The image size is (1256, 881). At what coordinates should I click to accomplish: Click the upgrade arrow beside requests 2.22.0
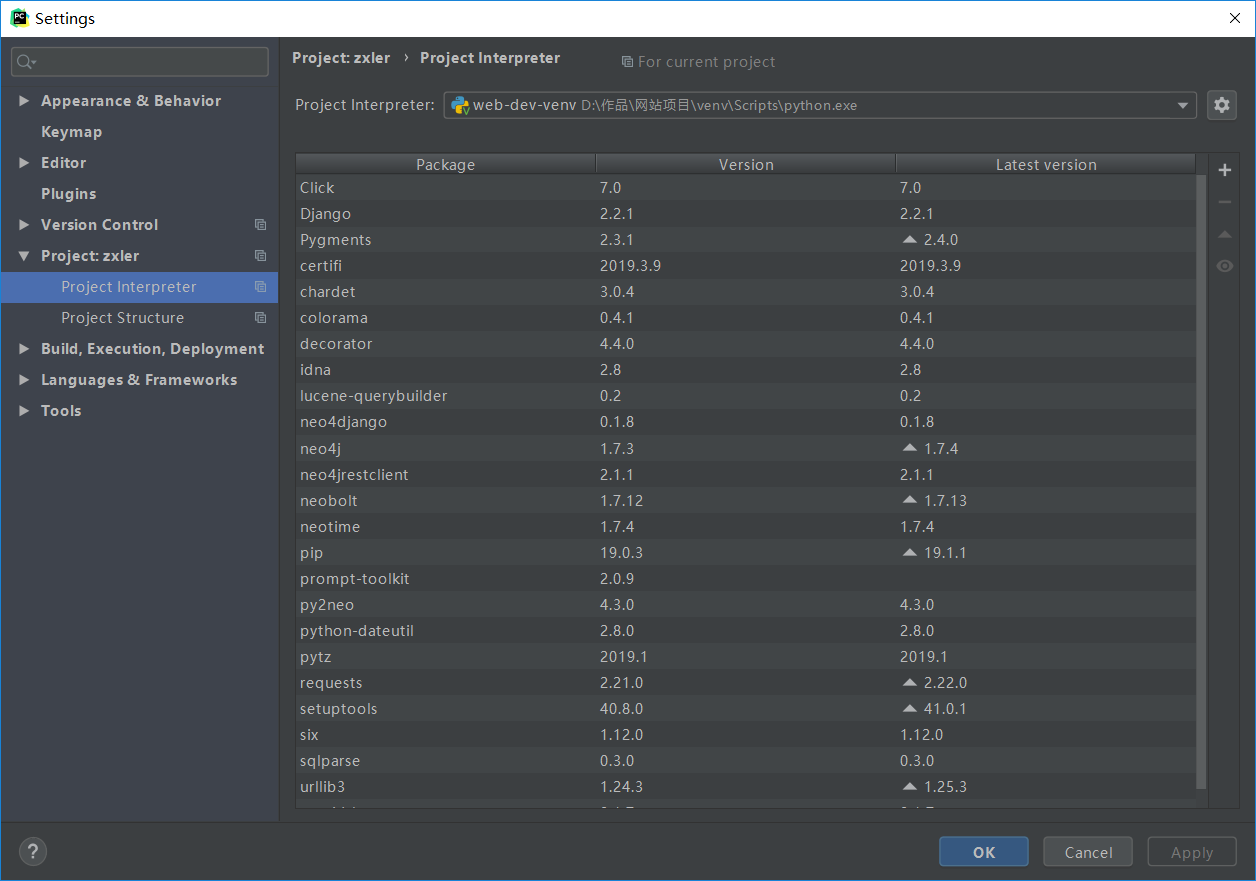point(909,682)
